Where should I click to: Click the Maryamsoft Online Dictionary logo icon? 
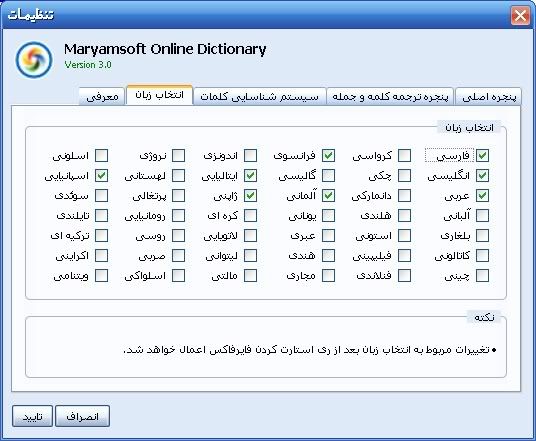point(34,60)
